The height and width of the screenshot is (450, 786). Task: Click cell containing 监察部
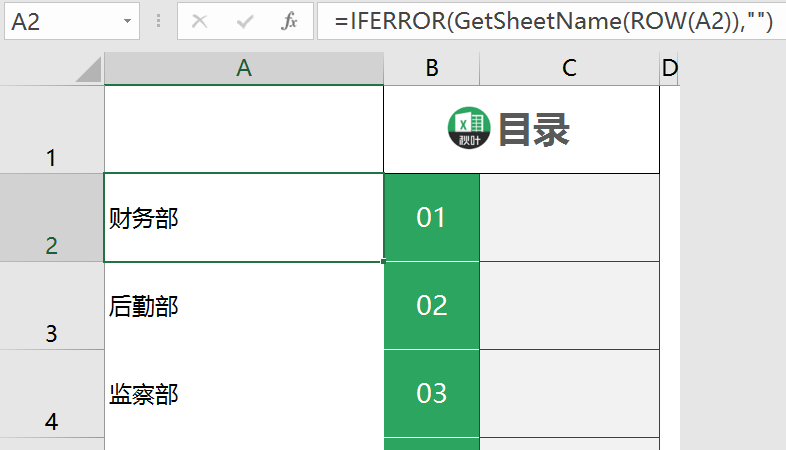(x=244, y=394)
